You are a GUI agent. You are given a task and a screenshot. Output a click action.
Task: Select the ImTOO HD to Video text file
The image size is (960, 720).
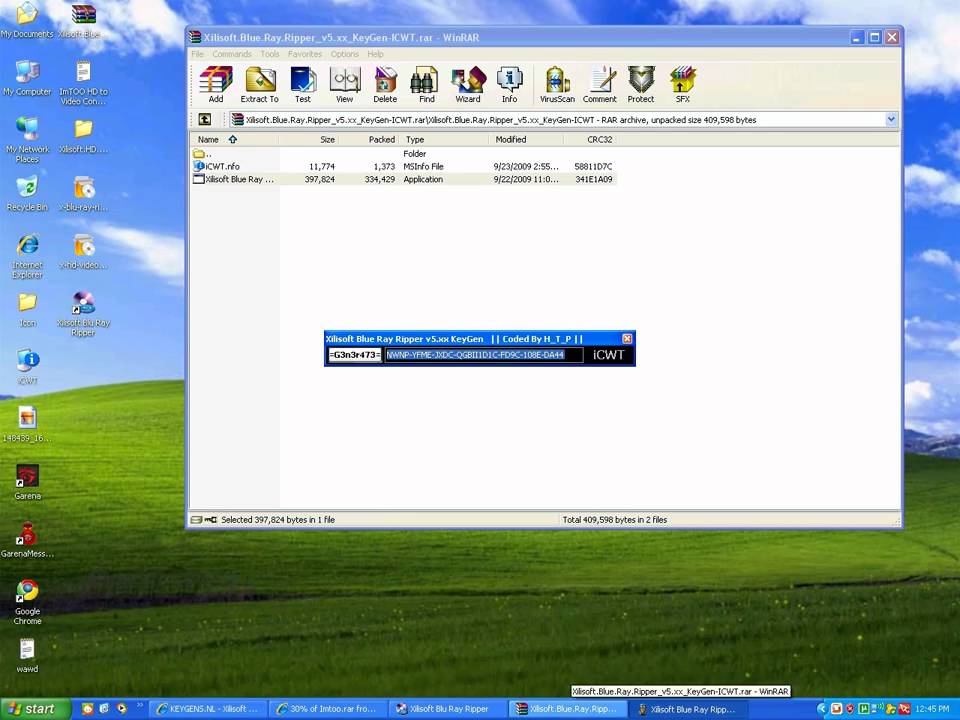point(83,83)
